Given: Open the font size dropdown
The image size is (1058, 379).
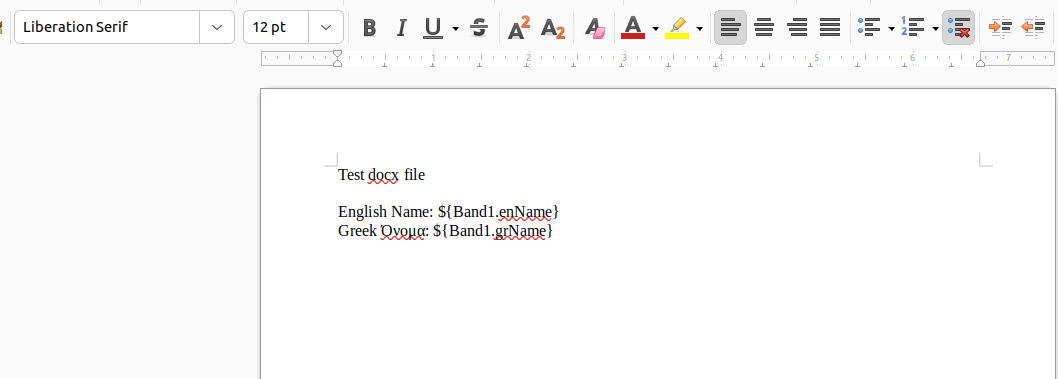Looking at the screenshot, I should pyautogui.click(x=327, y=27).
